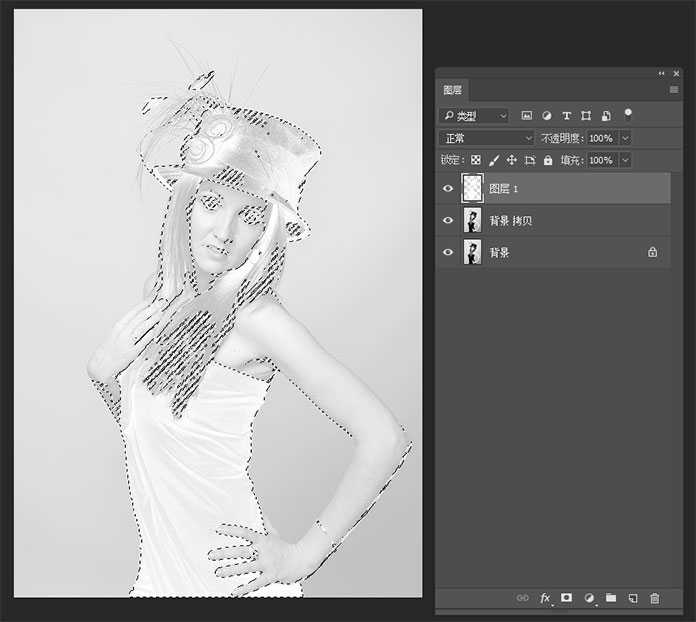Hide 图层 1 with its eye icon
696x622 pixels.
coord(448,188)
